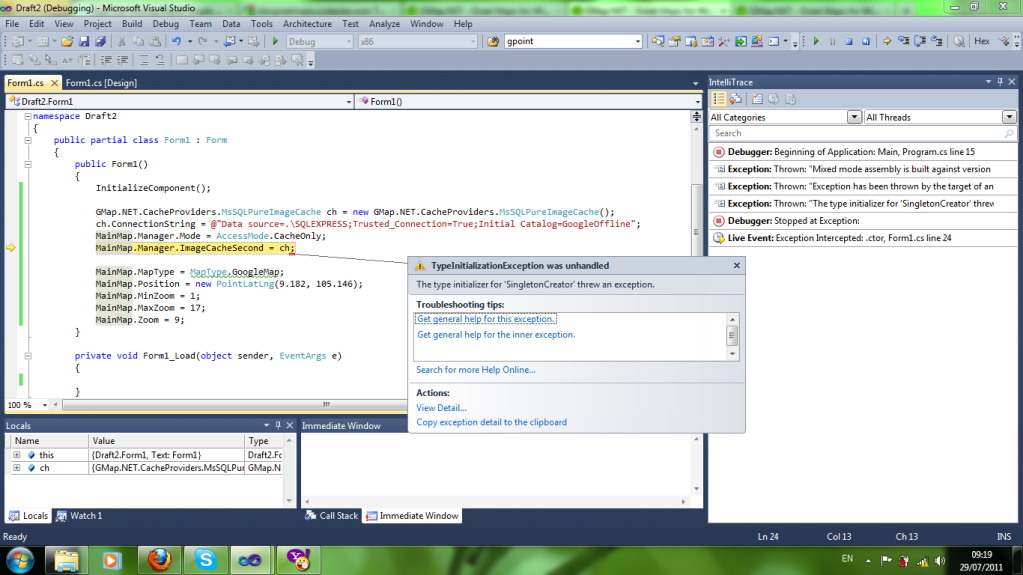This screenshot has height=575, width=1023.
Task: Open the Toolbox icon with crossed tools
Action: [724, 41]
